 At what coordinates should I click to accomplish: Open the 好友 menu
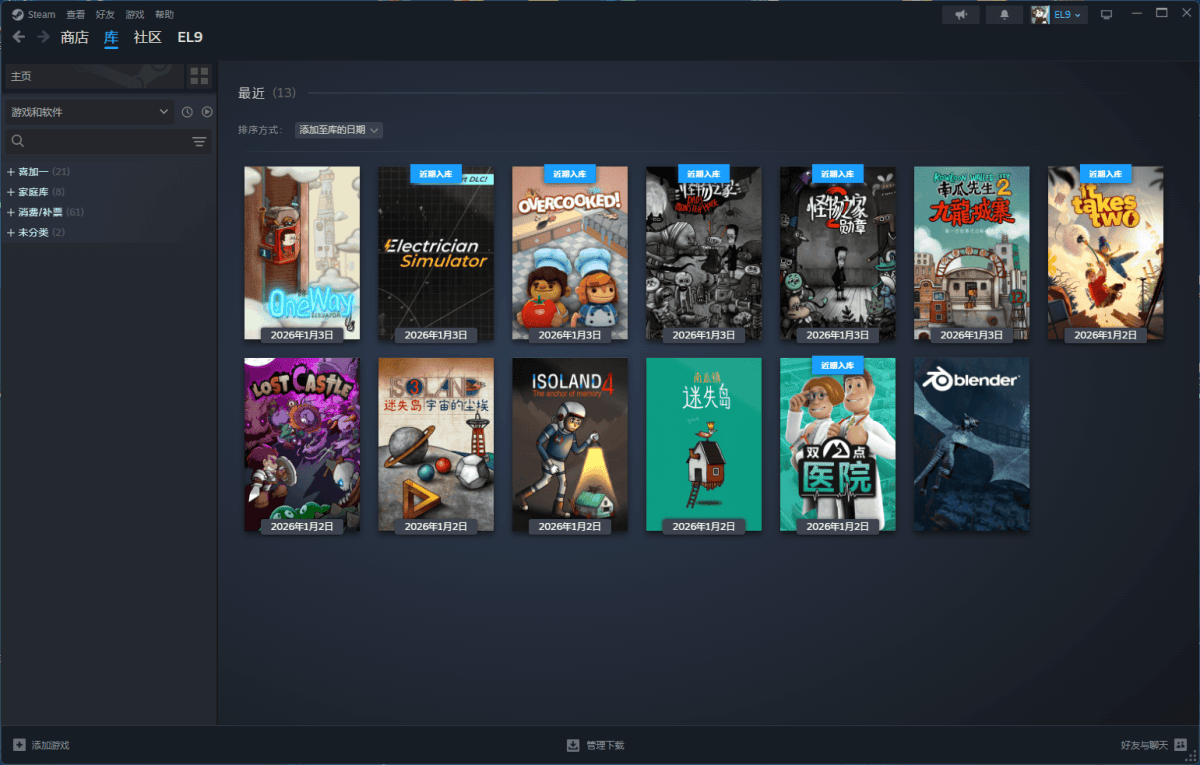pos(105,15)
